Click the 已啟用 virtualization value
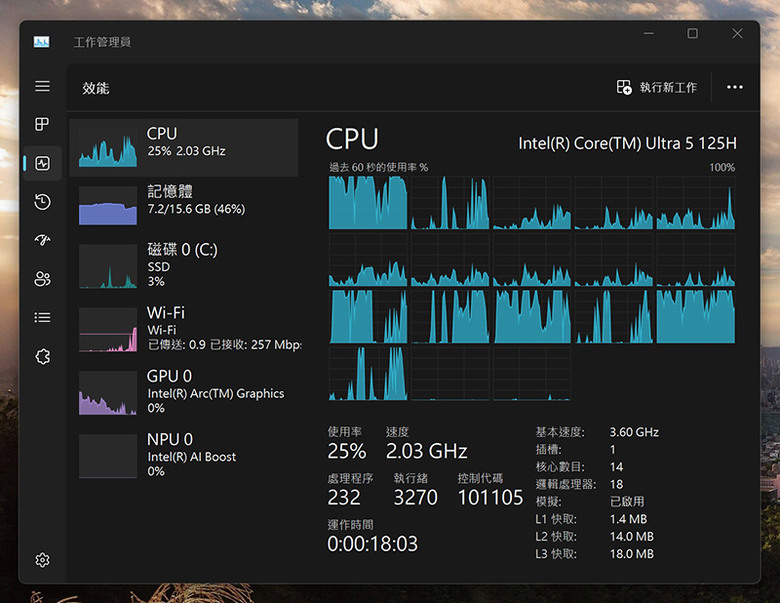780x603 pixels. [627, 502]
